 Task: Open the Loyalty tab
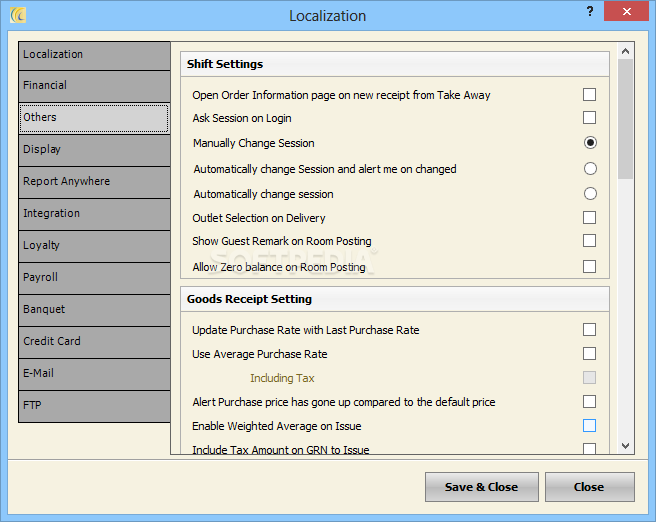tap(95, 246)
